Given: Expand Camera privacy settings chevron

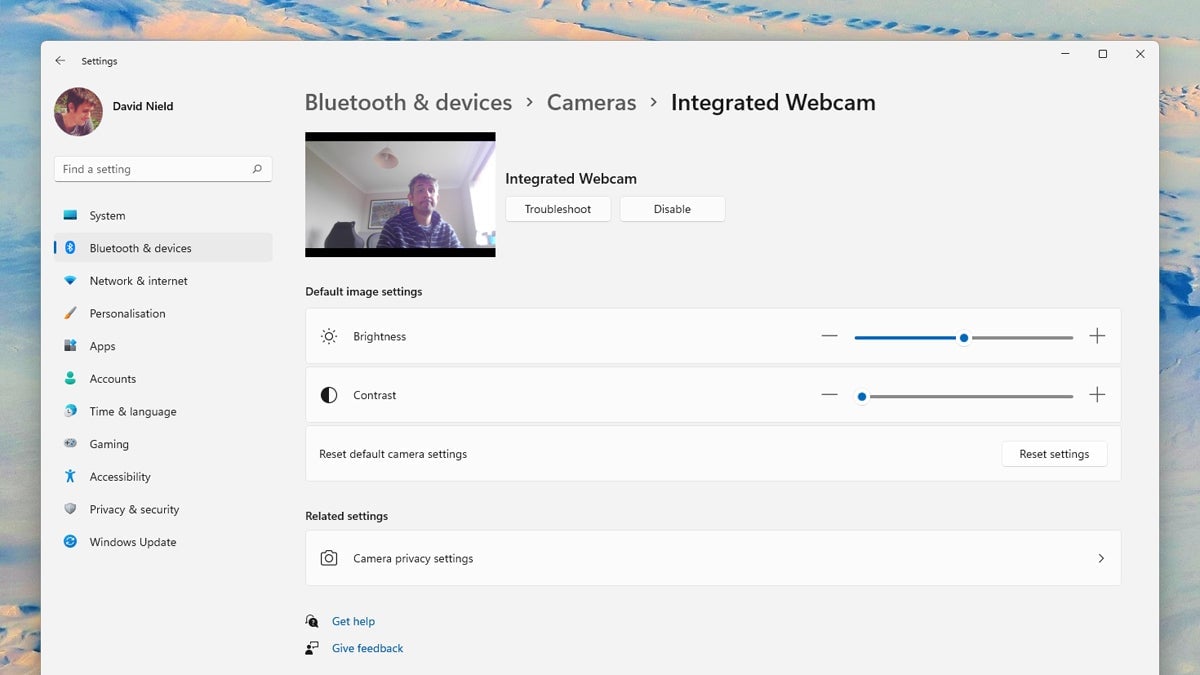Looking at the screenshot, I should point(1101,558).
